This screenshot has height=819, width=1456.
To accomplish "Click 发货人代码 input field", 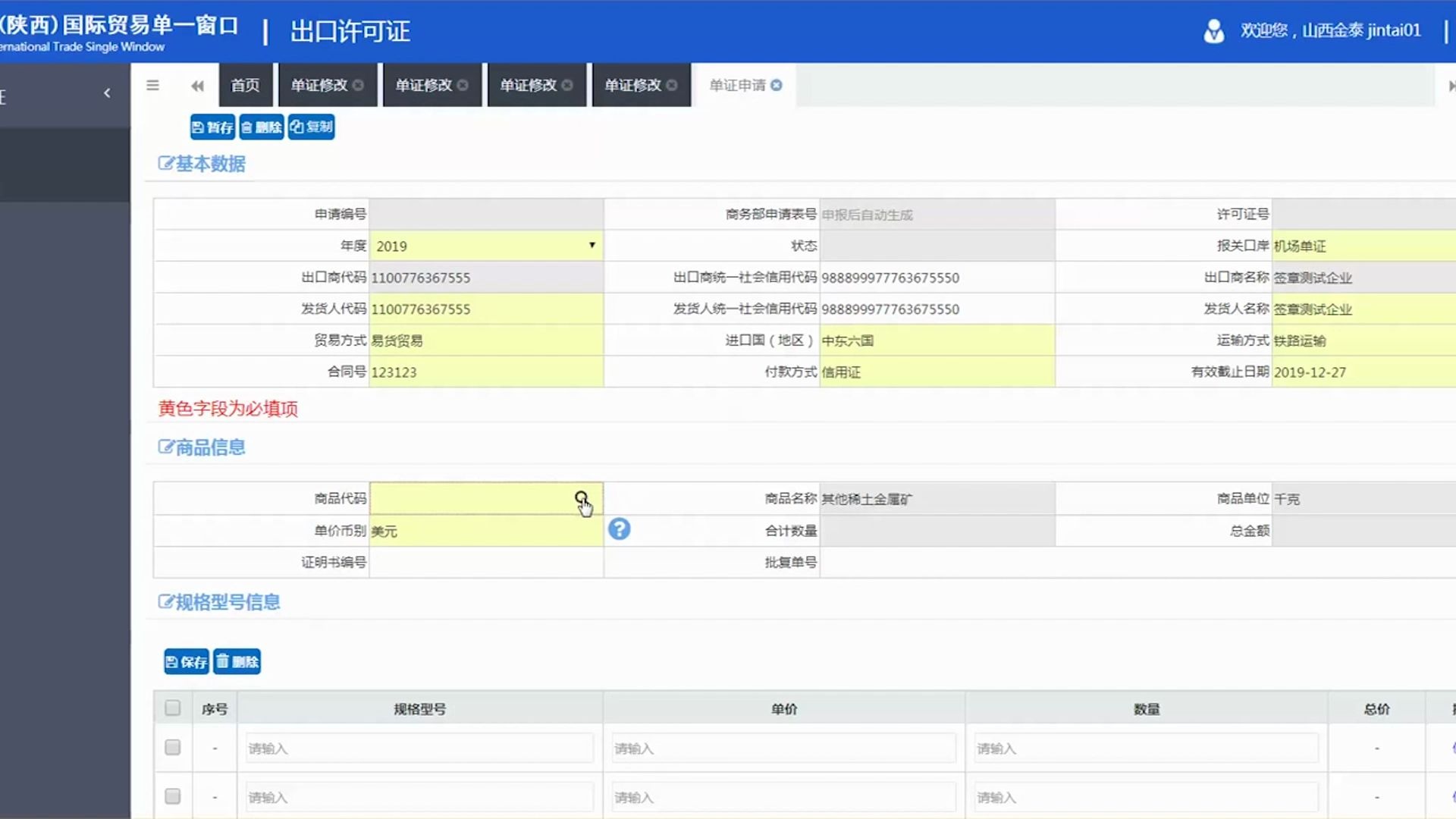I will (x=486, y=309).
